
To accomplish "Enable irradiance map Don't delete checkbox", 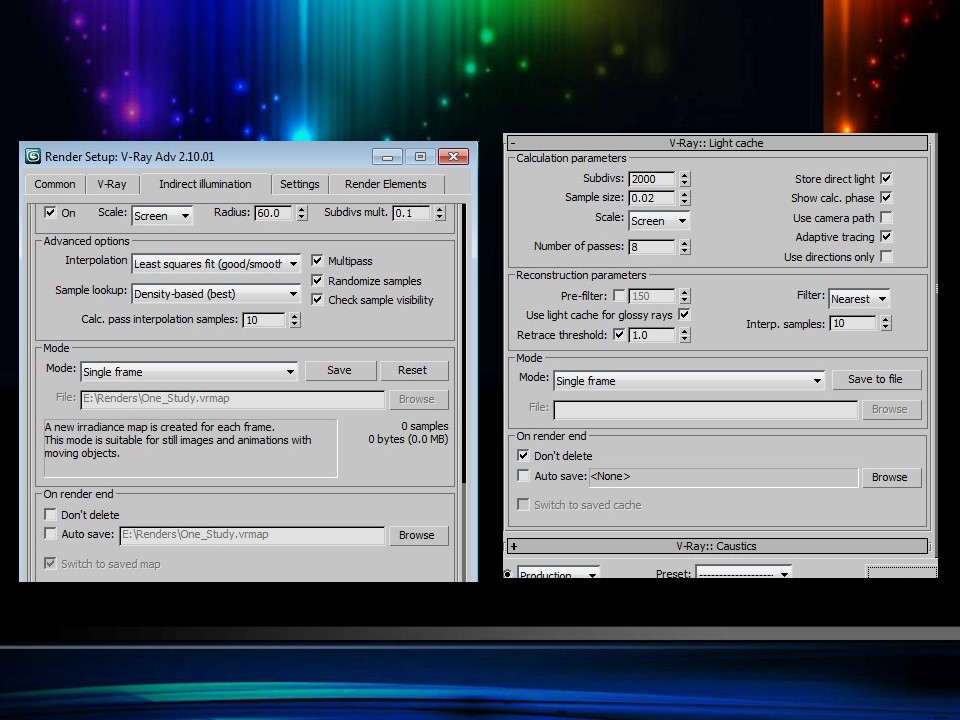I will (50, 514).
